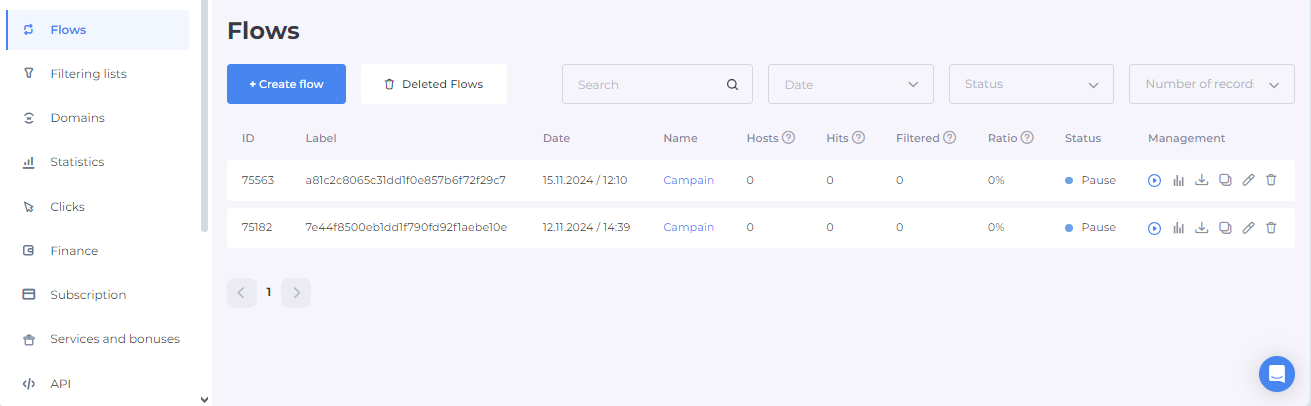Expand the Date filter dropdown

850,85
